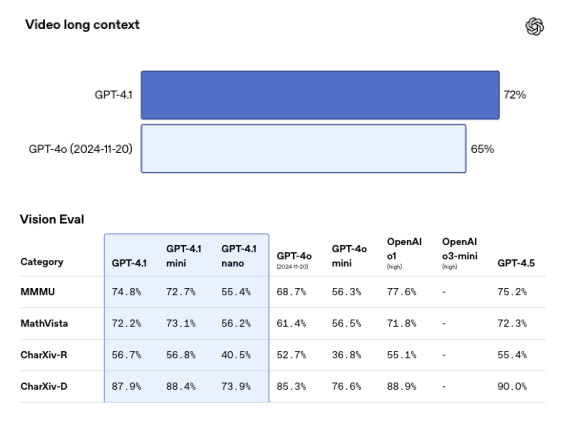Click the Category column header
The height and width of the screenshot is (421, 574).
42,262
